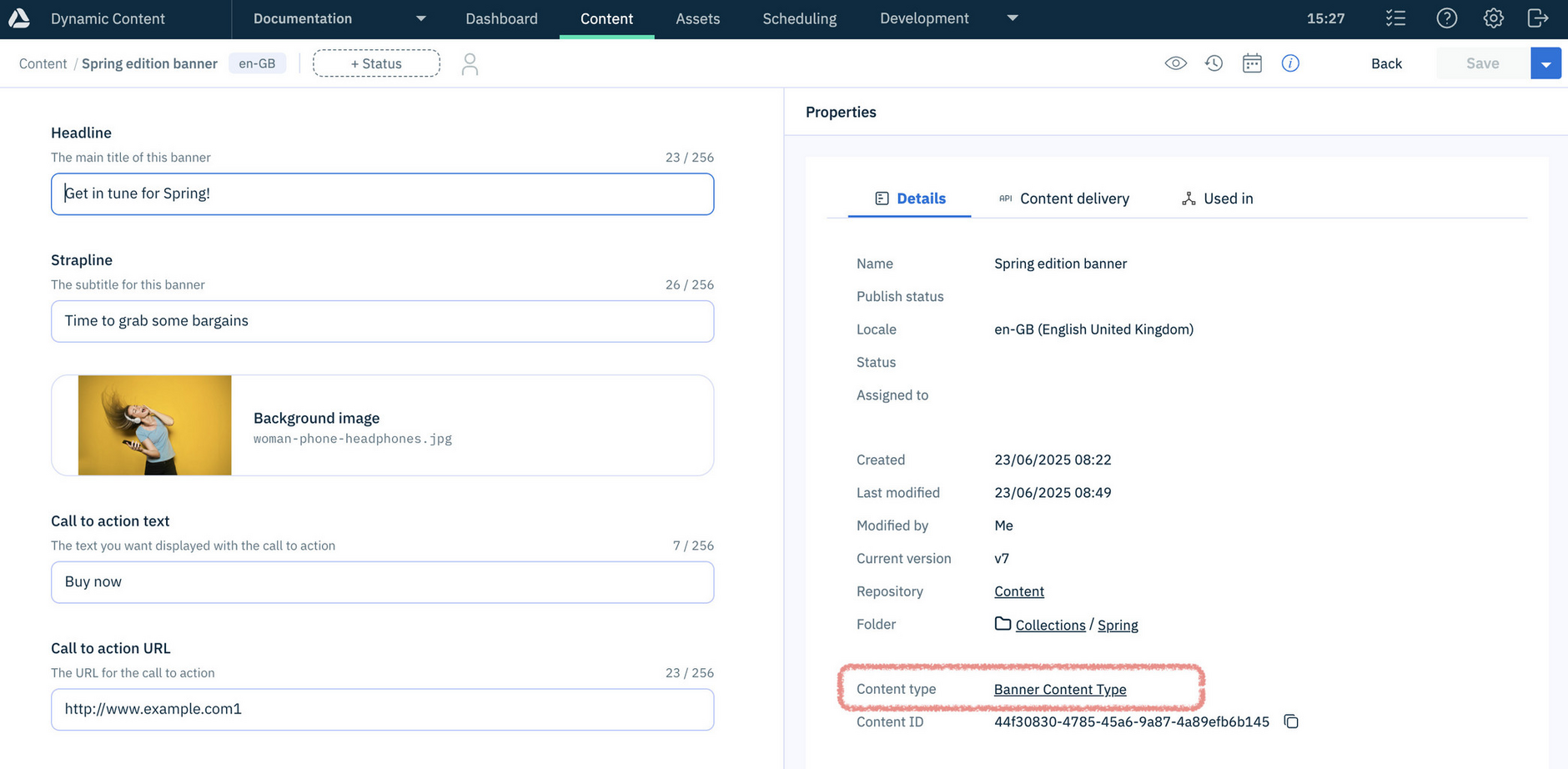Viewport: 1568px width, 769px height.
Task: Open the tasks checklist icon in header
Action: tap(1395, 18)
